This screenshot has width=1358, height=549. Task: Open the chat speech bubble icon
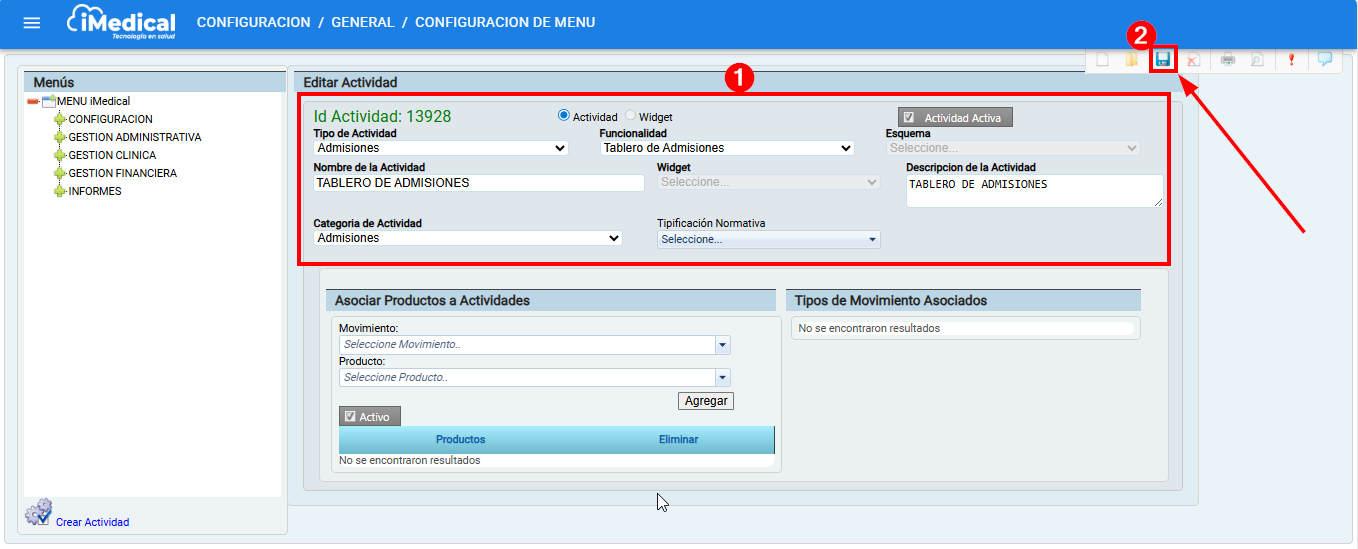point(1324,59)
